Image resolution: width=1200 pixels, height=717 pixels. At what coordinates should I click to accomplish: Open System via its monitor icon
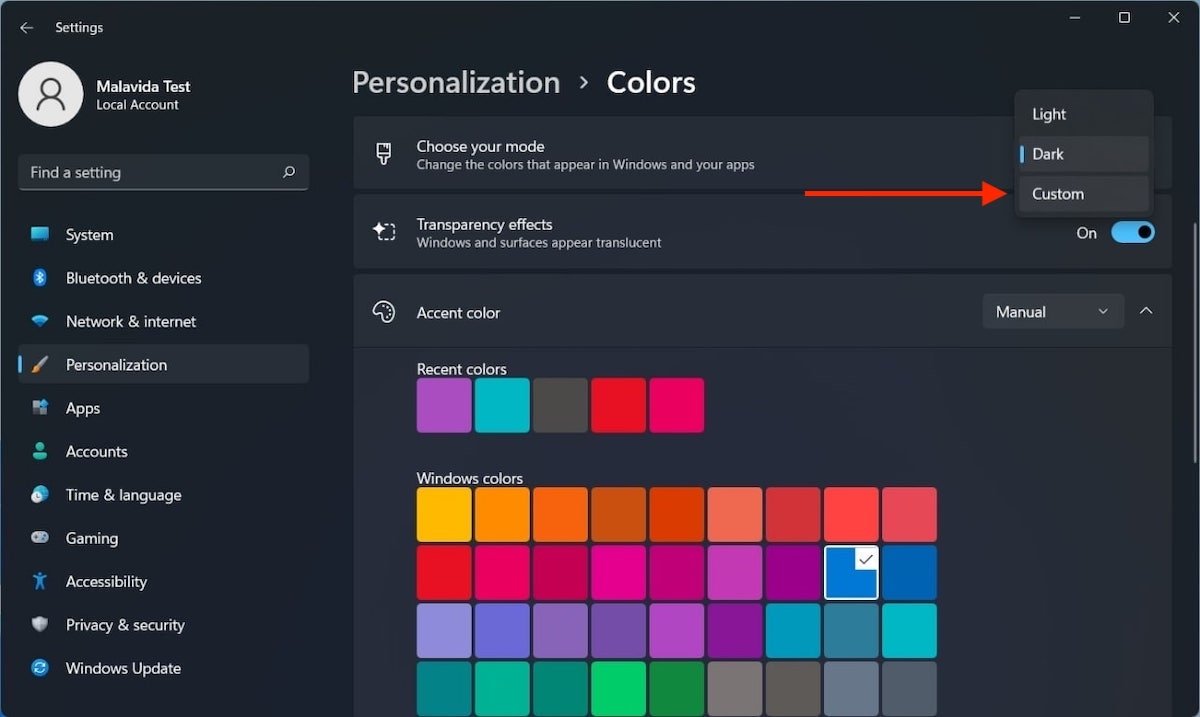(x=40, y=235)
